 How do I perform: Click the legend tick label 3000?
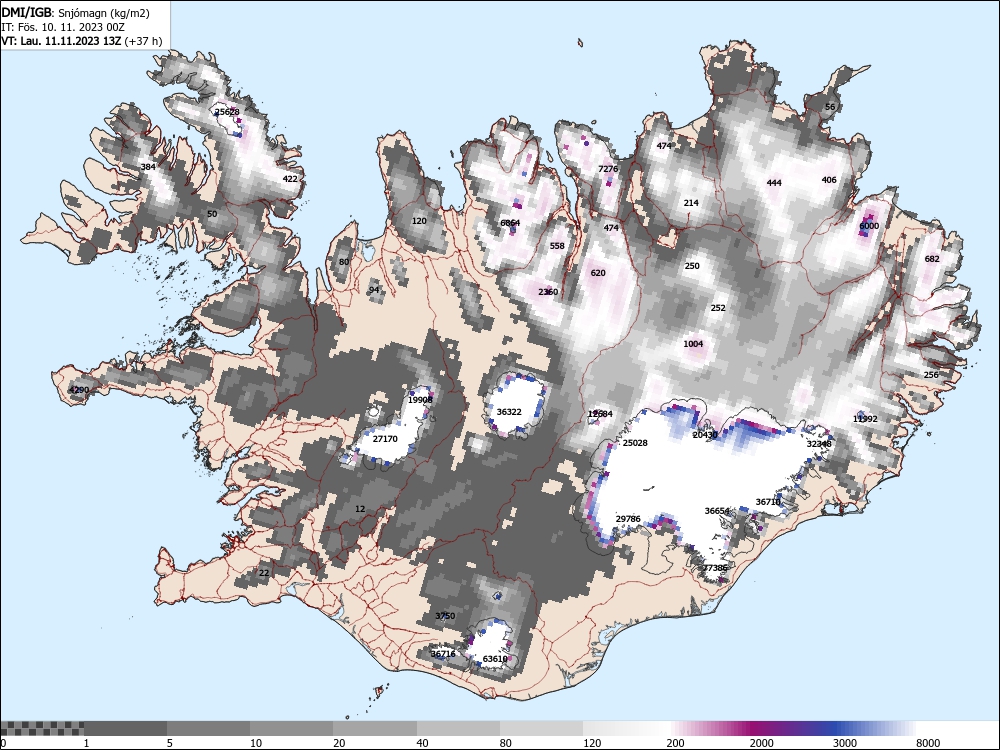[845, 743]
